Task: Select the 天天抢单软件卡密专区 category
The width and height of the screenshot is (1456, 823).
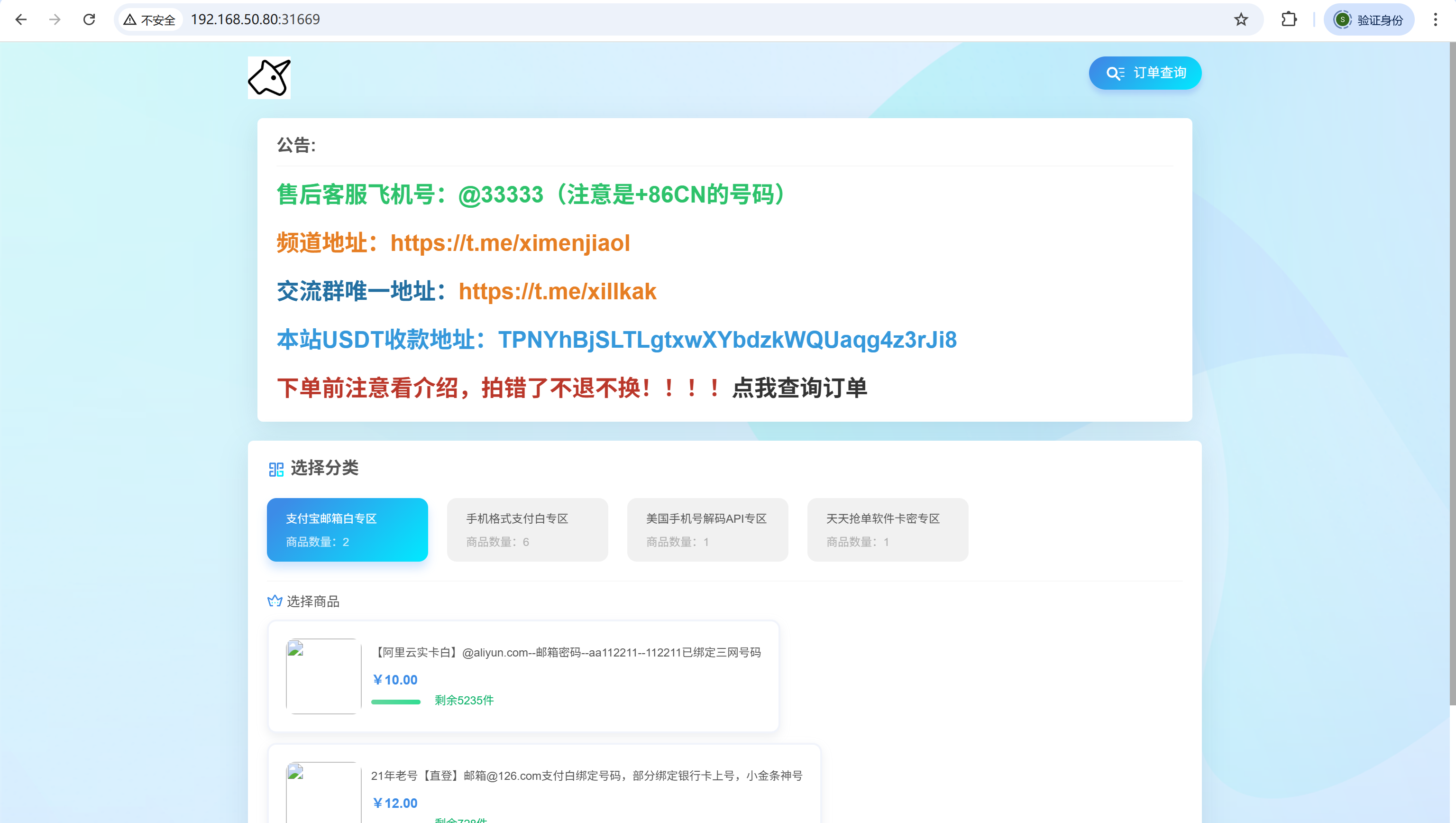Action: tap(888, 529)
